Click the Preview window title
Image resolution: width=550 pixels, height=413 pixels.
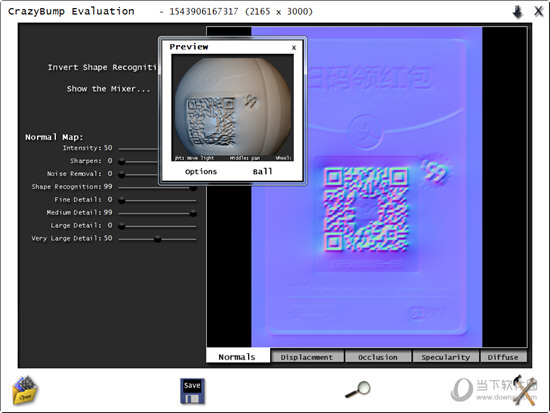click(189, 47)
